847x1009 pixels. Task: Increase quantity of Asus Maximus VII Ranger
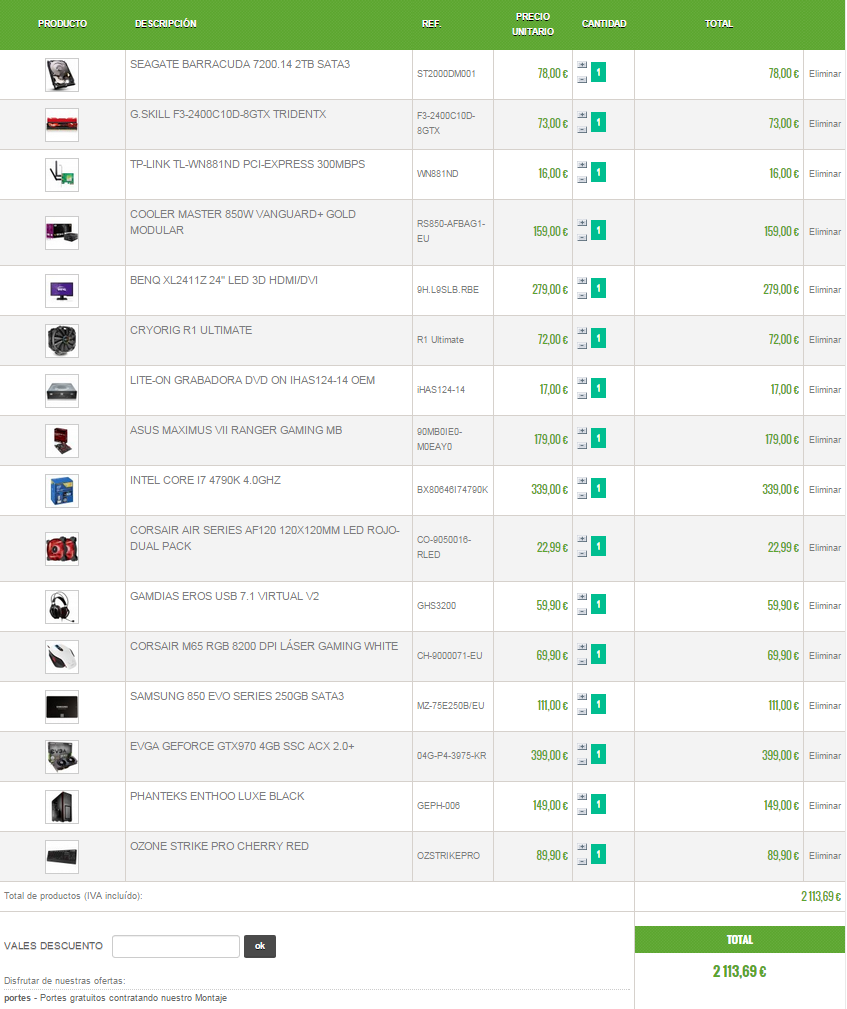tap(582, 431)
